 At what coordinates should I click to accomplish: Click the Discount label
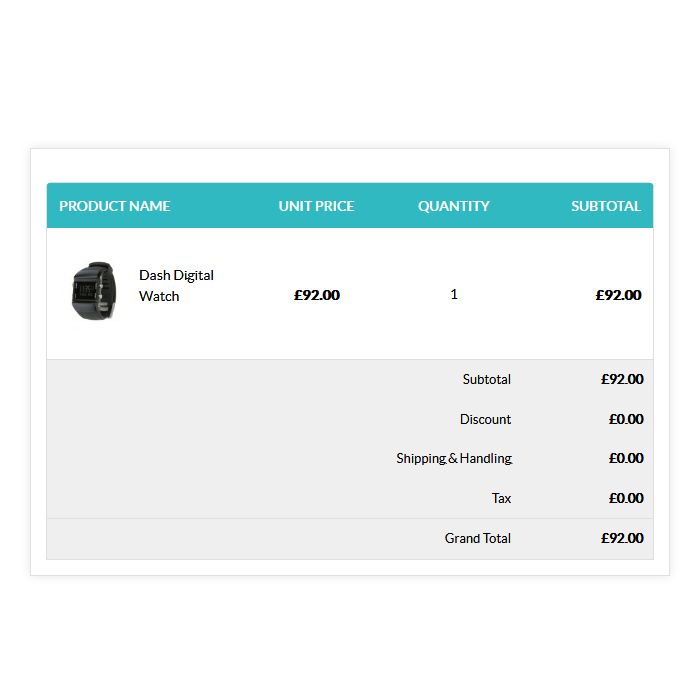[x=485, y=419]
